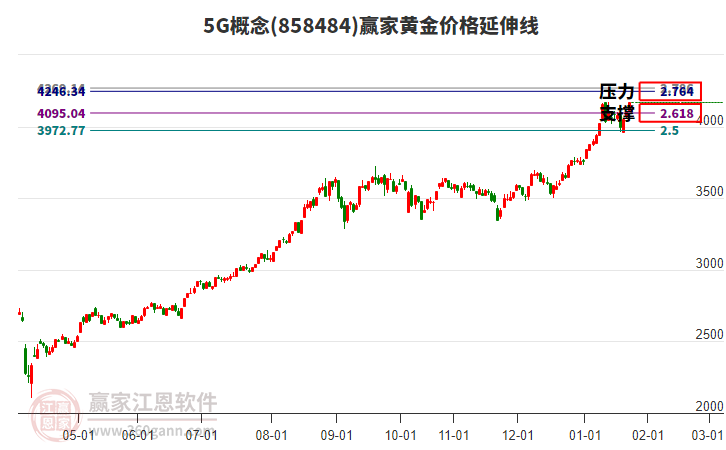Click the 支撑 support label
Image resolution: width=726 pixels, height=450 pixels.
coord(616,113)
